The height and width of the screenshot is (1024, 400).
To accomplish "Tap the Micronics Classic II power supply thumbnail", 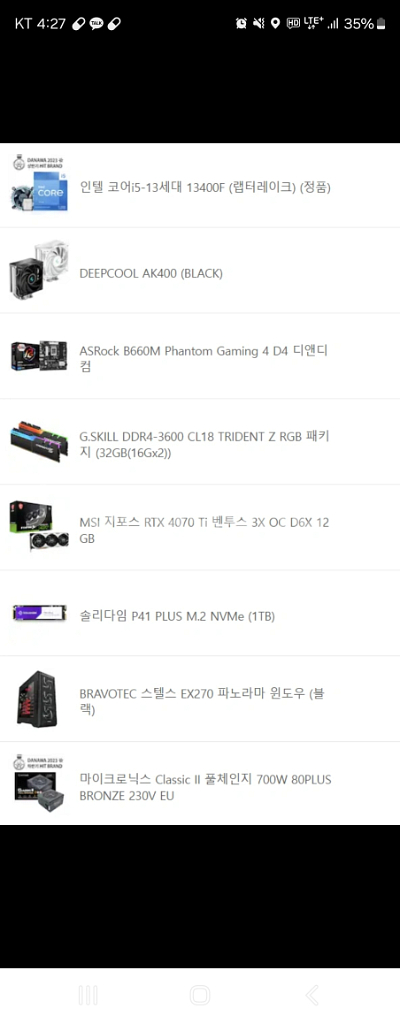I will (x=39, y=782).
